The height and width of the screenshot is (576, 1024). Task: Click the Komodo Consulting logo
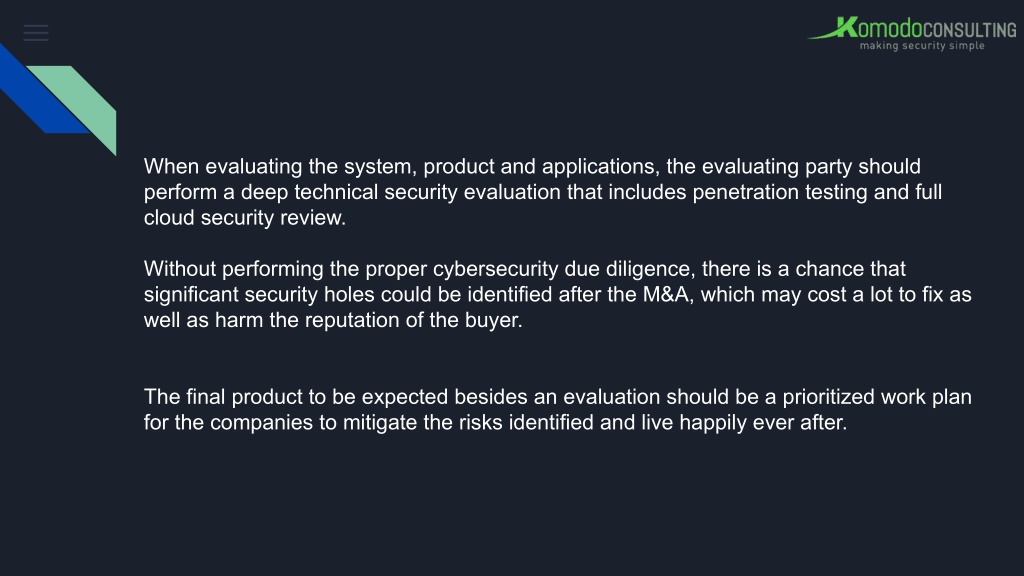point(912,33)
